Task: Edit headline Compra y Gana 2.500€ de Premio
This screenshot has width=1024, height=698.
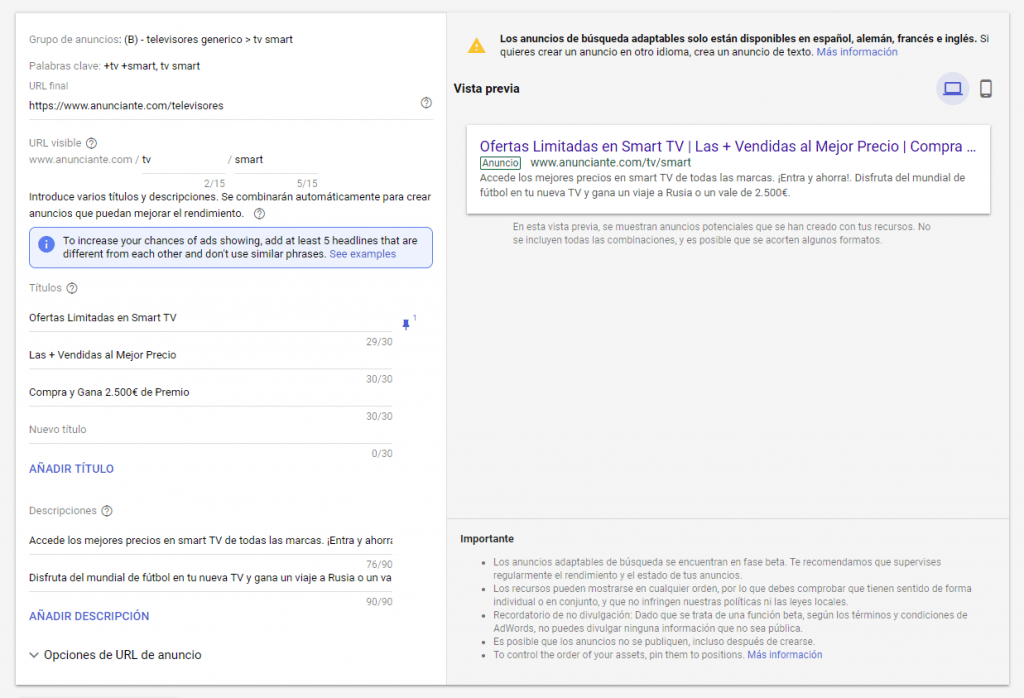Action: [210, 392]
